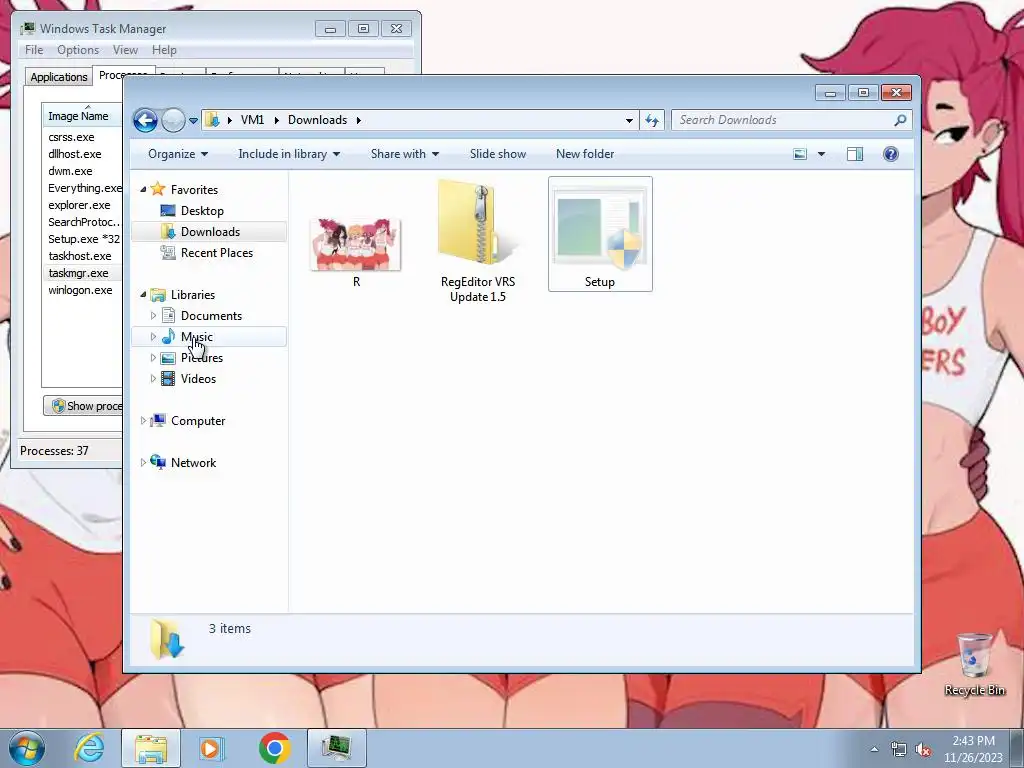Open Include in library dropdown
This screenshot has width=1024, height=768.
[289, 154]
